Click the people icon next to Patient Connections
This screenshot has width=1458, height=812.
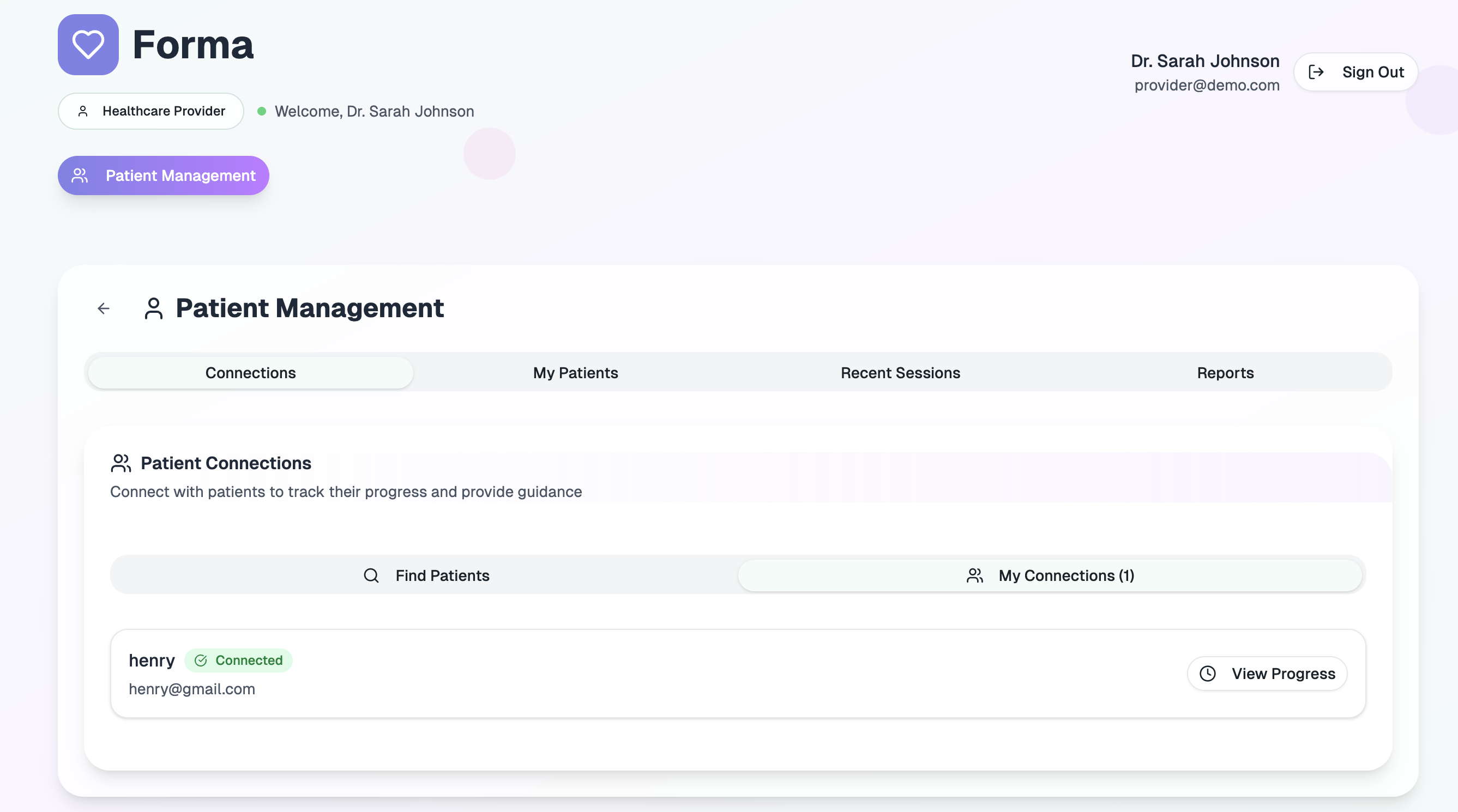coord(121,463)
